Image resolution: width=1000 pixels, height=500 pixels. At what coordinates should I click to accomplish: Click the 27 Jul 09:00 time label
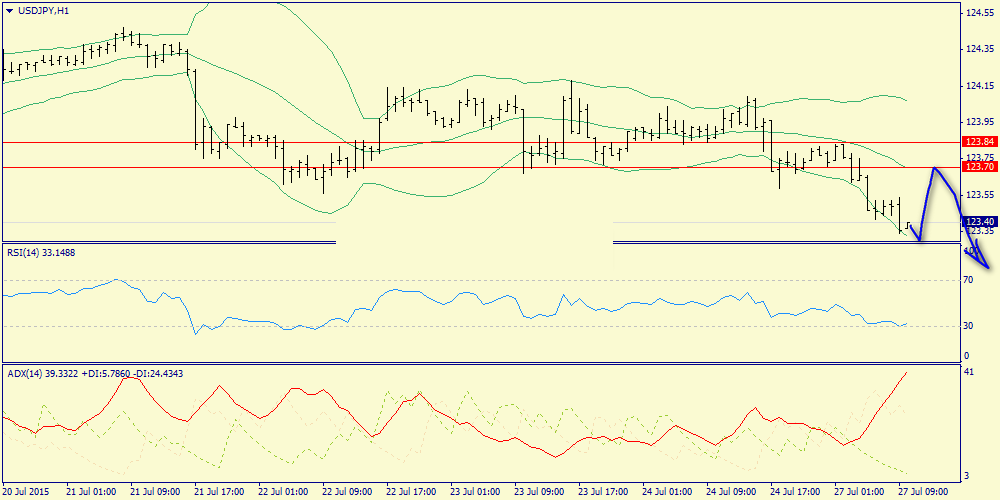(x=923, y=492)
